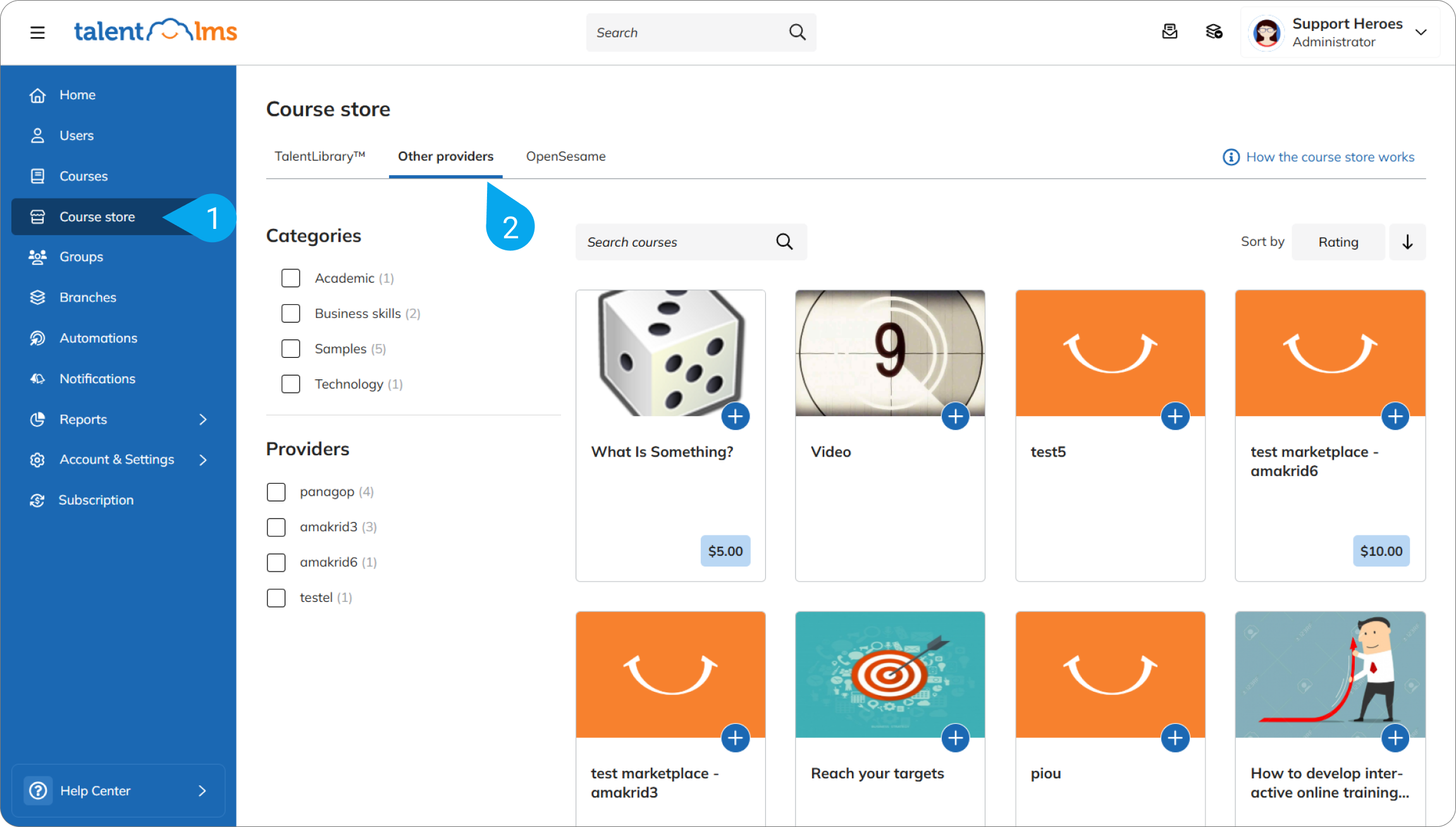
Task: Open How the course store works link
Action: (1319, 157)
